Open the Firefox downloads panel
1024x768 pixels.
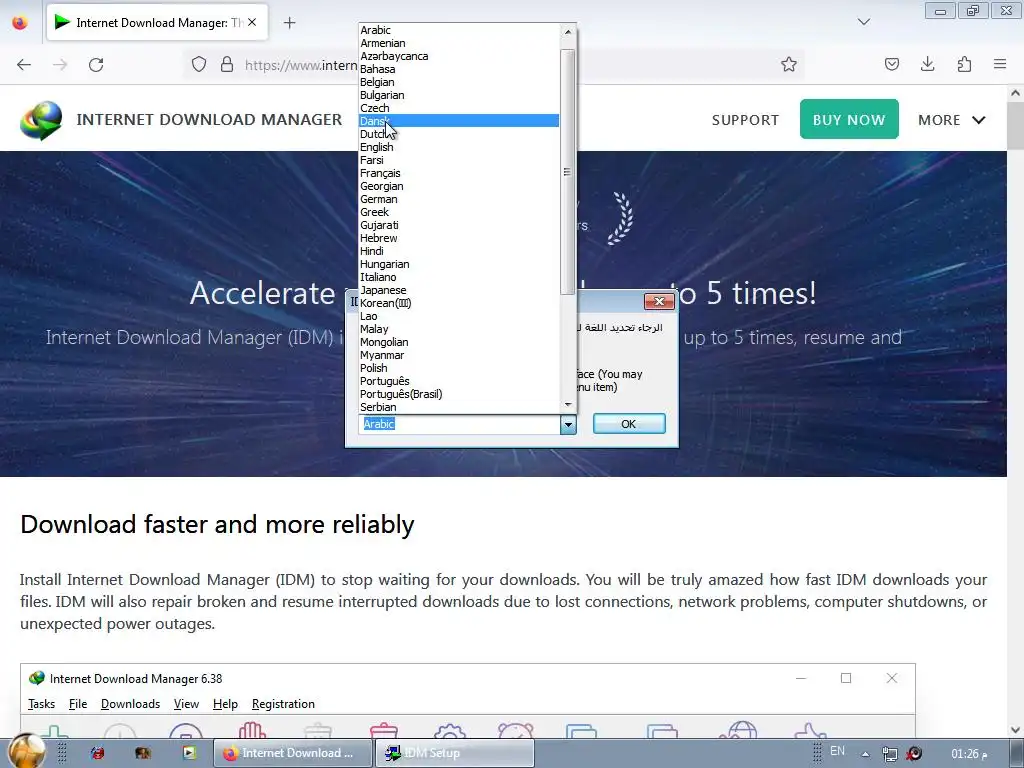[927, 64]
